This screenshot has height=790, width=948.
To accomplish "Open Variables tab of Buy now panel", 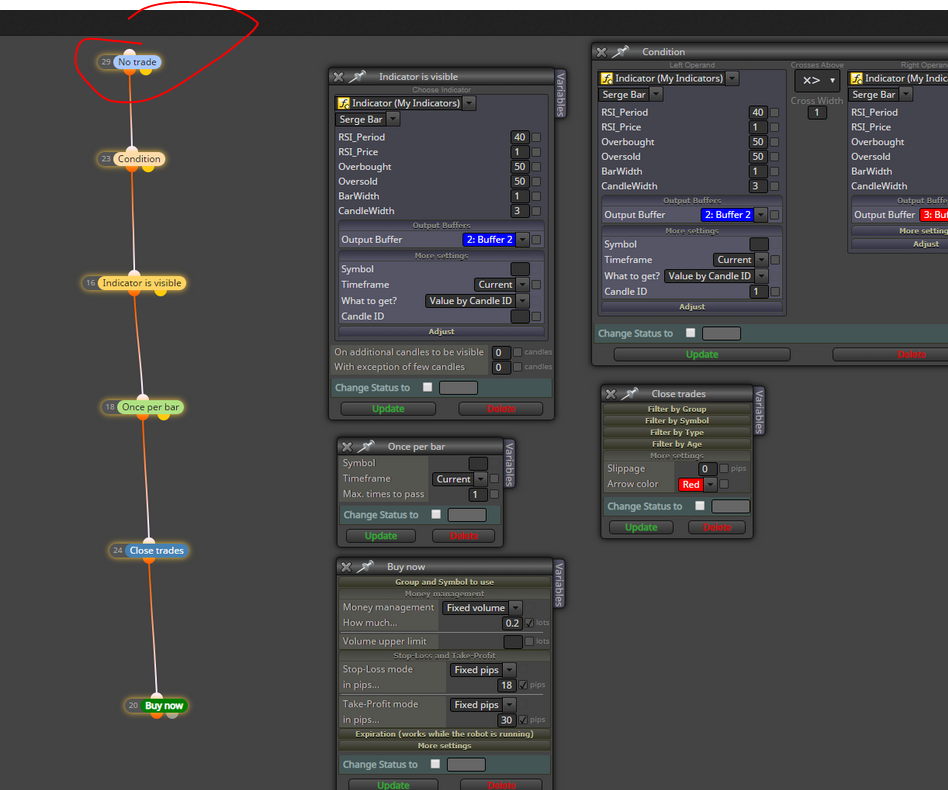I will click(x=559, y=584).
